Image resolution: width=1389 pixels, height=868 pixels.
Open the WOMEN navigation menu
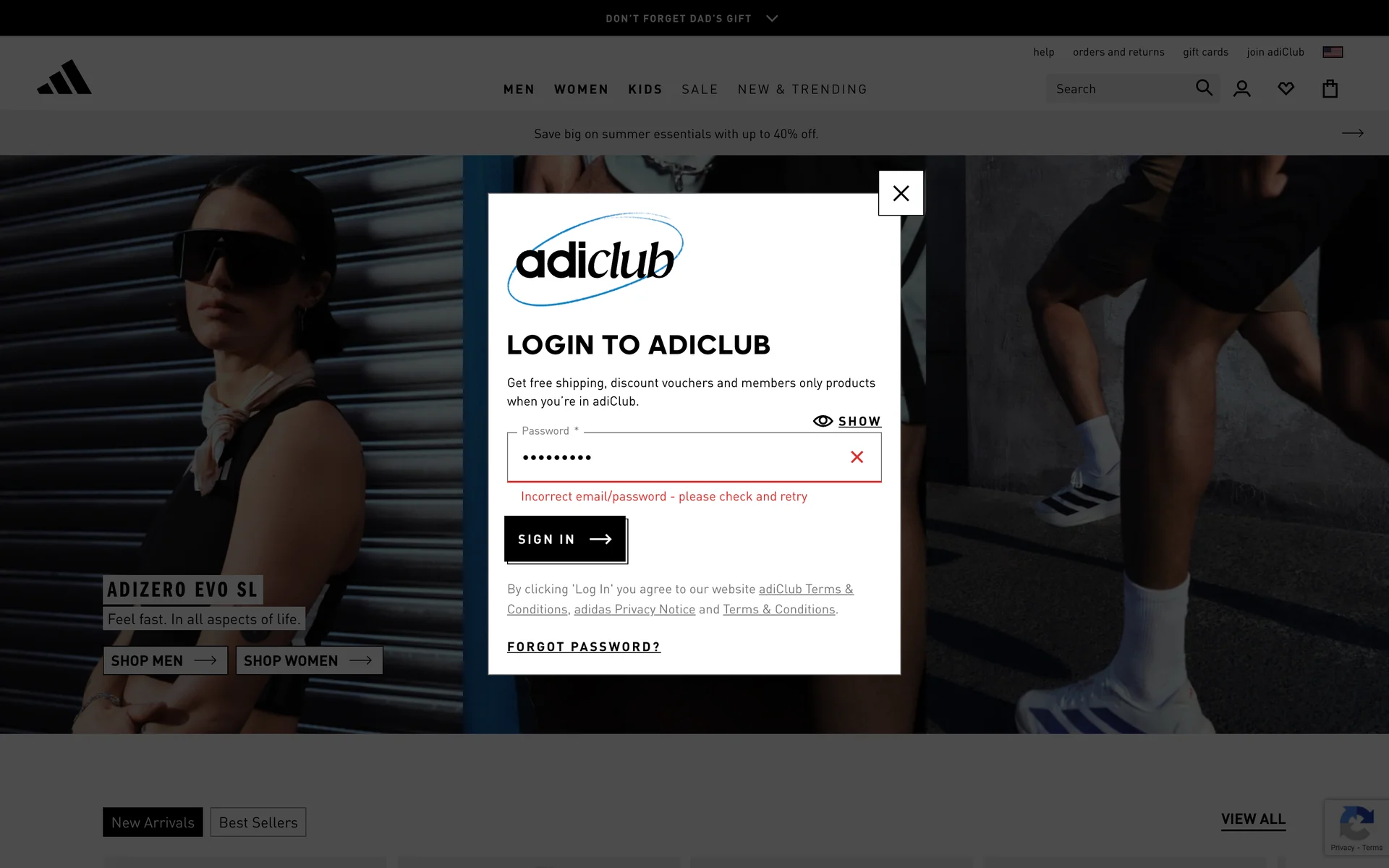[581, 89]
